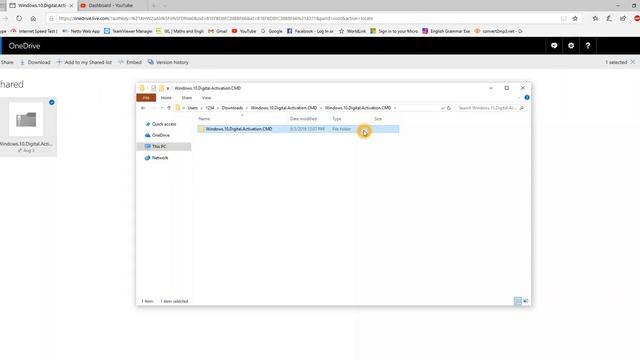Viewport: 640px width, 360px height.
Task: Open OneDrive help question mark icon
Action: (x=588, y=46)
